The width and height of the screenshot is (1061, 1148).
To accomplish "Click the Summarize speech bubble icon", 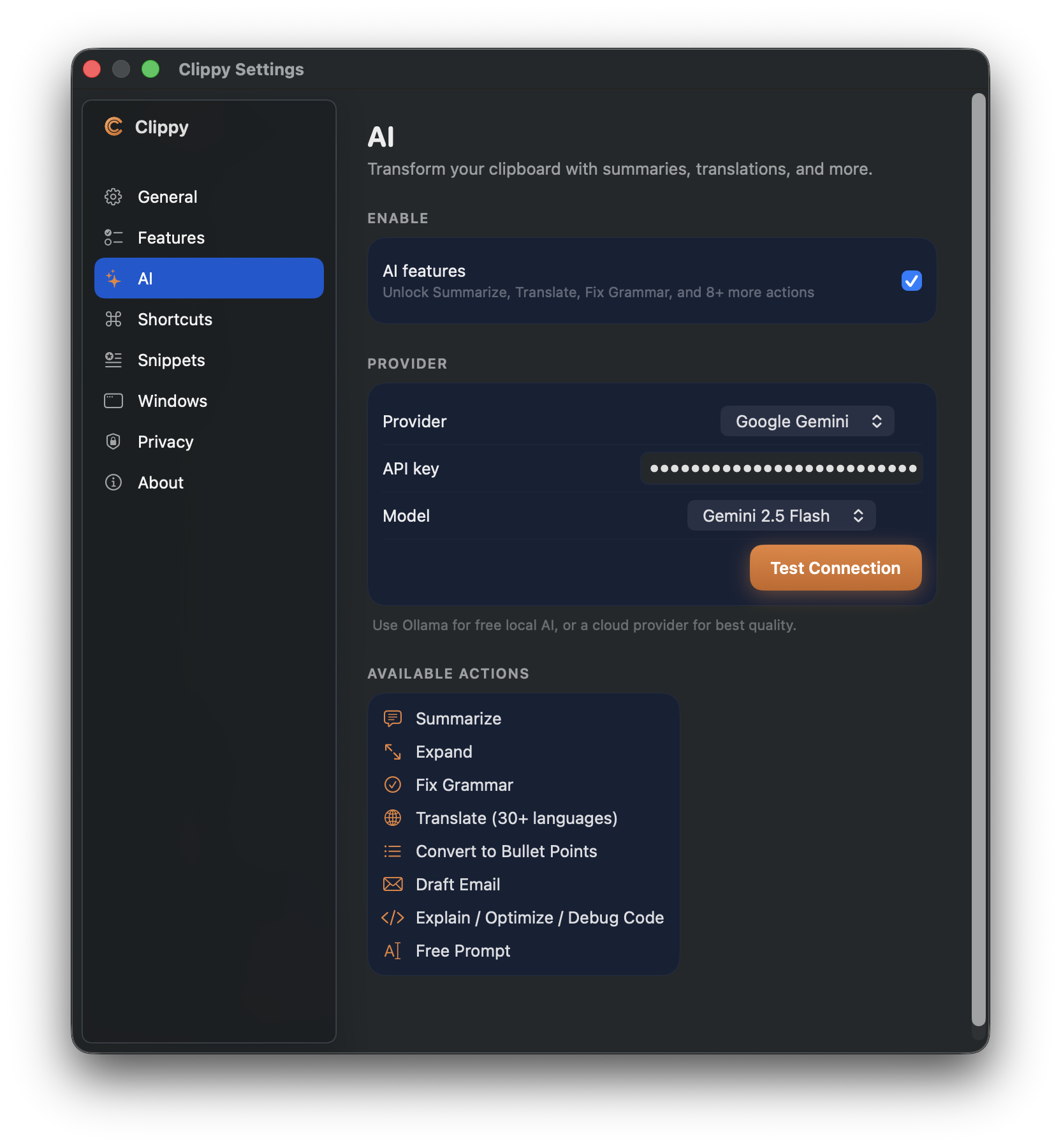I will pyautogui.click(x=393, y=719).
